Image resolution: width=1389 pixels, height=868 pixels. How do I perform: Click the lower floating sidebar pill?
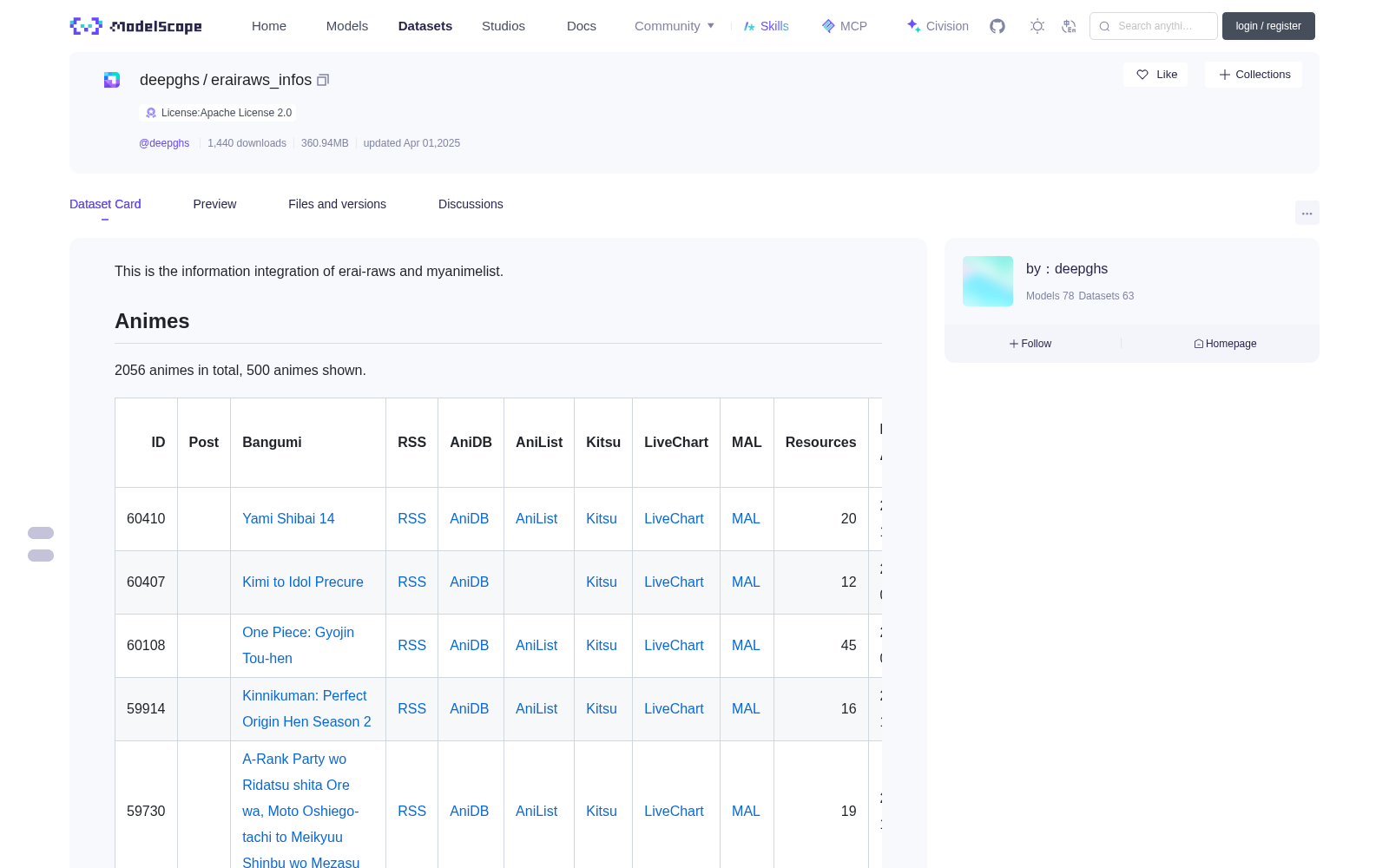tap(41, 556)
